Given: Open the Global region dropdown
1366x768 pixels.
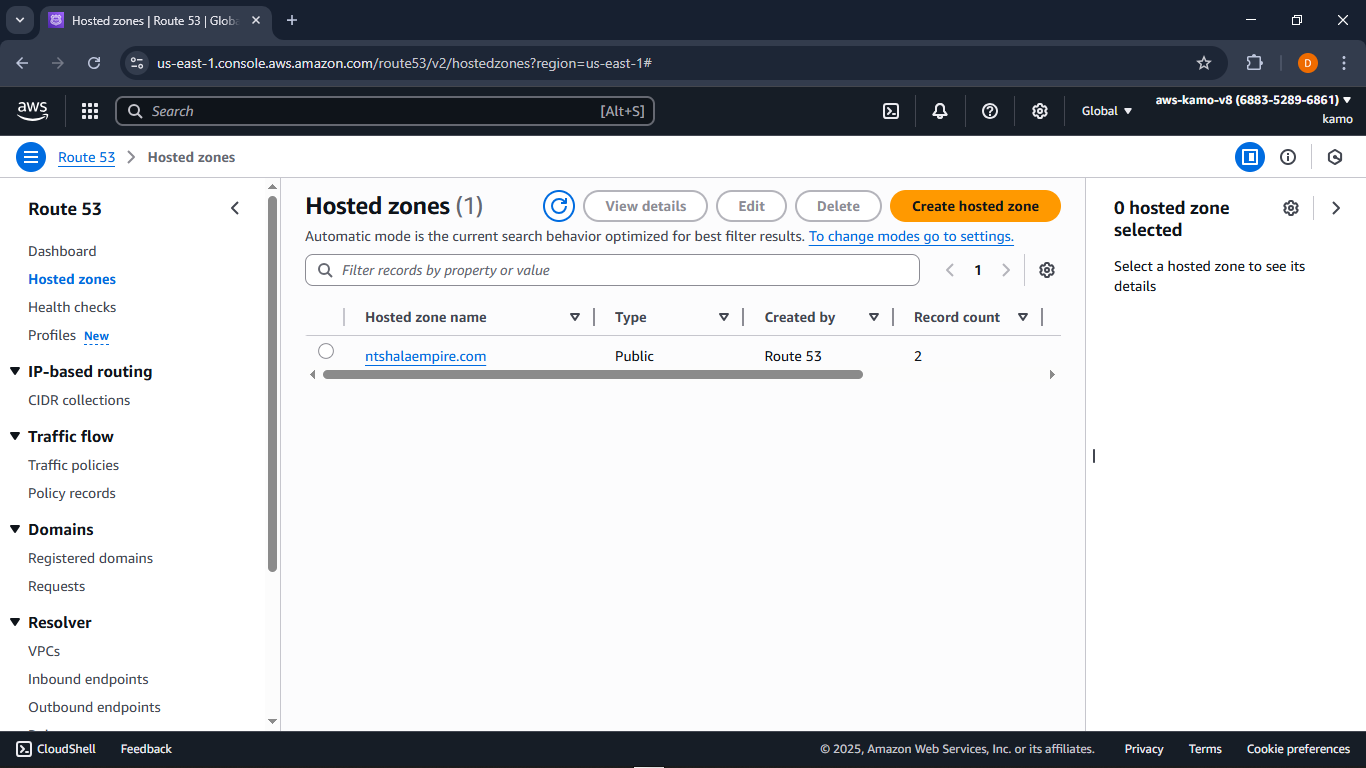Looking at the screenshot, I should click(x=1107, y=111).
